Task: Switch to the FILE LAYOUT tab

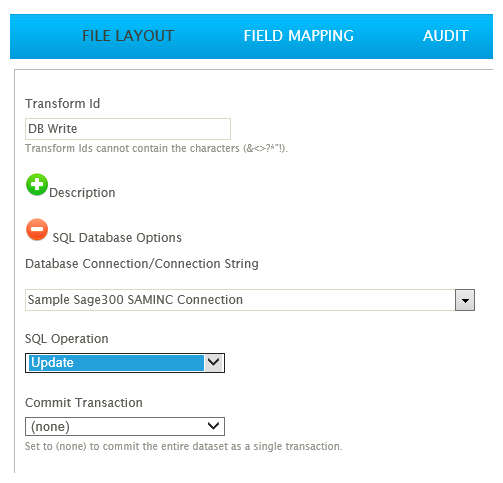Action: coord(128,36)
